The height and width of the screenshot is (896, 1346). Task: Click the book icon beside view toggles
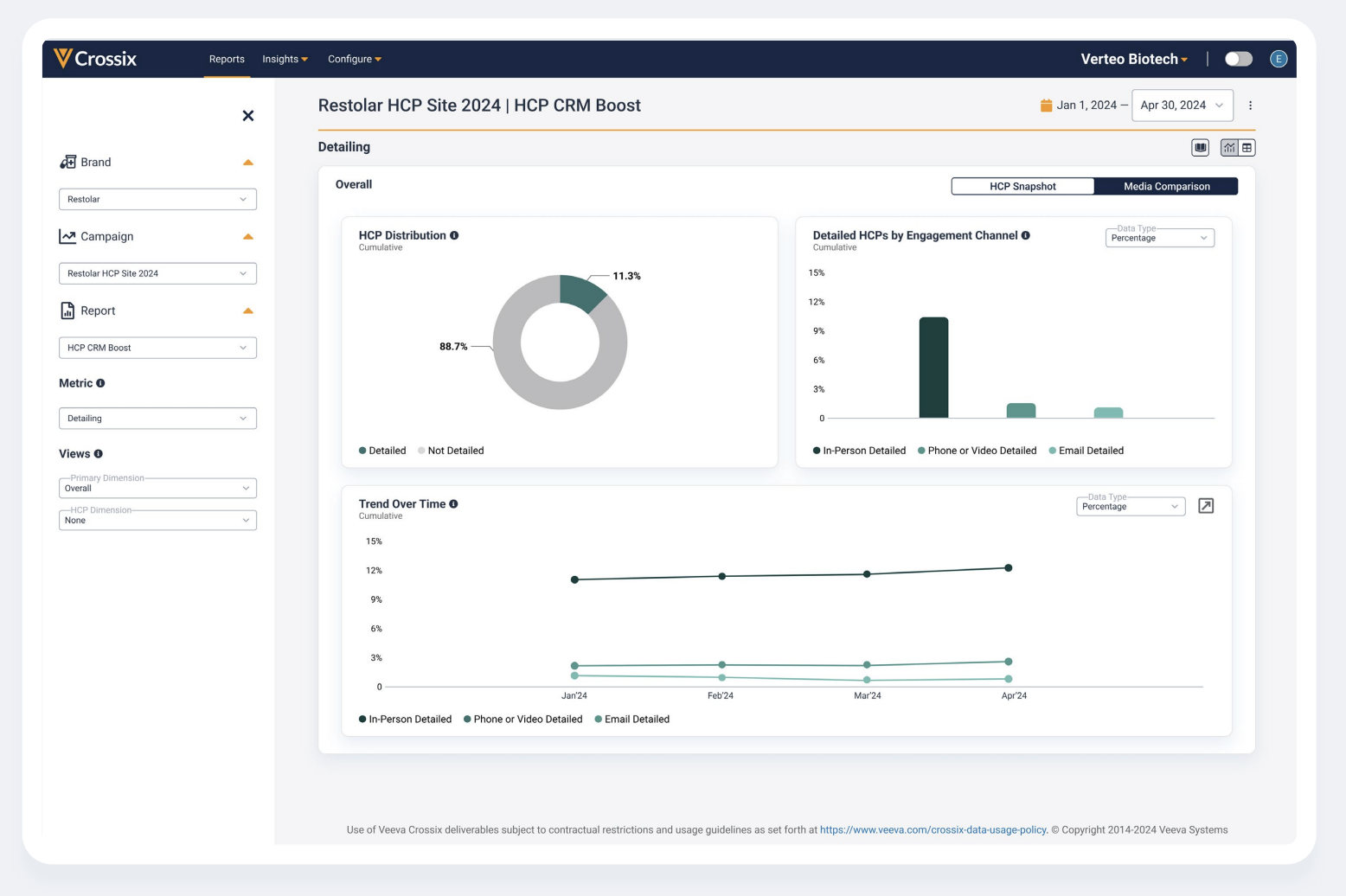point(1200,148)
